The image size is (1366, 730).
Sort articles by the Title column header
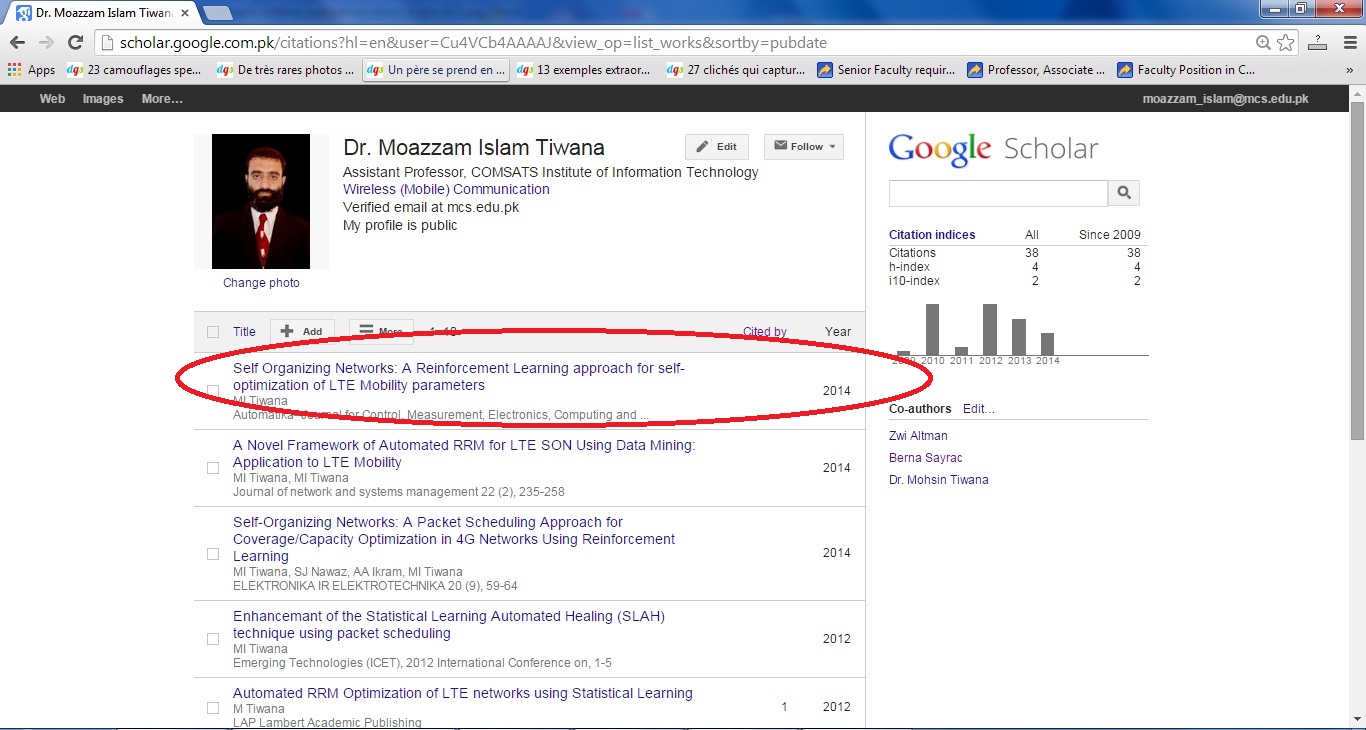click(x=244, y=332)
